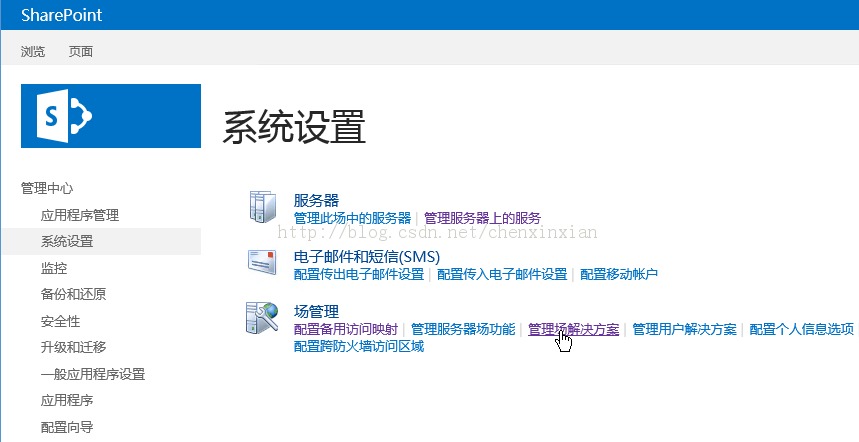Click the 电子邮件和短信(SMS) heading
859x442 pixels.
point(366,256)
